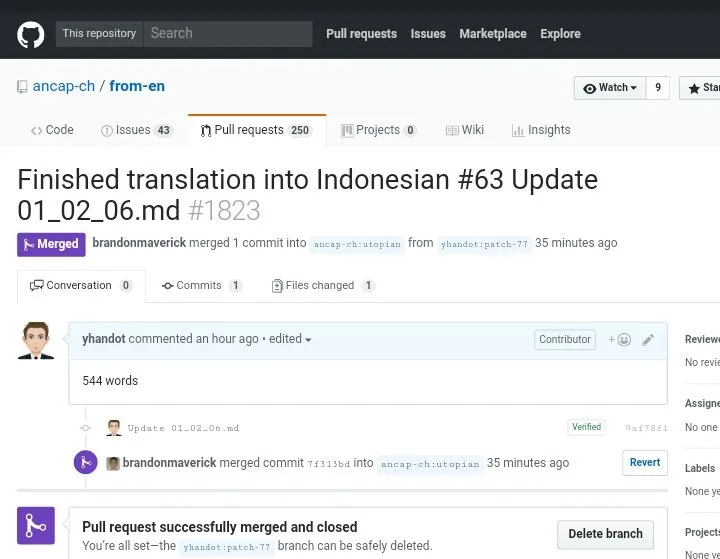Open the Wiki tab
This screenshot has width=720, height=559.
click(465, 130)
